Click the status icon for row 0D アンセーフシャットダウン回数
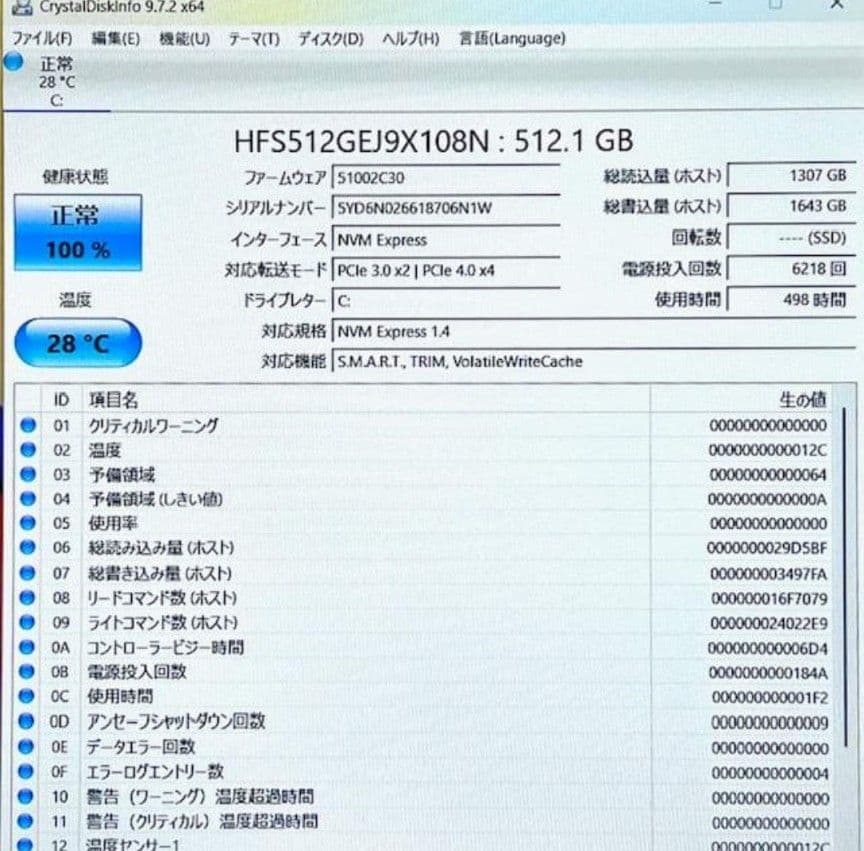 [26, 721]
